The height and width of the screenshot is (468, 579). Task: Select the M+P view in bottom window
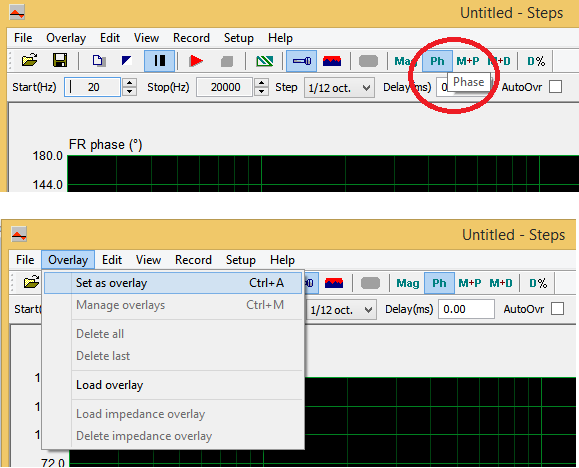pos(470,283)
